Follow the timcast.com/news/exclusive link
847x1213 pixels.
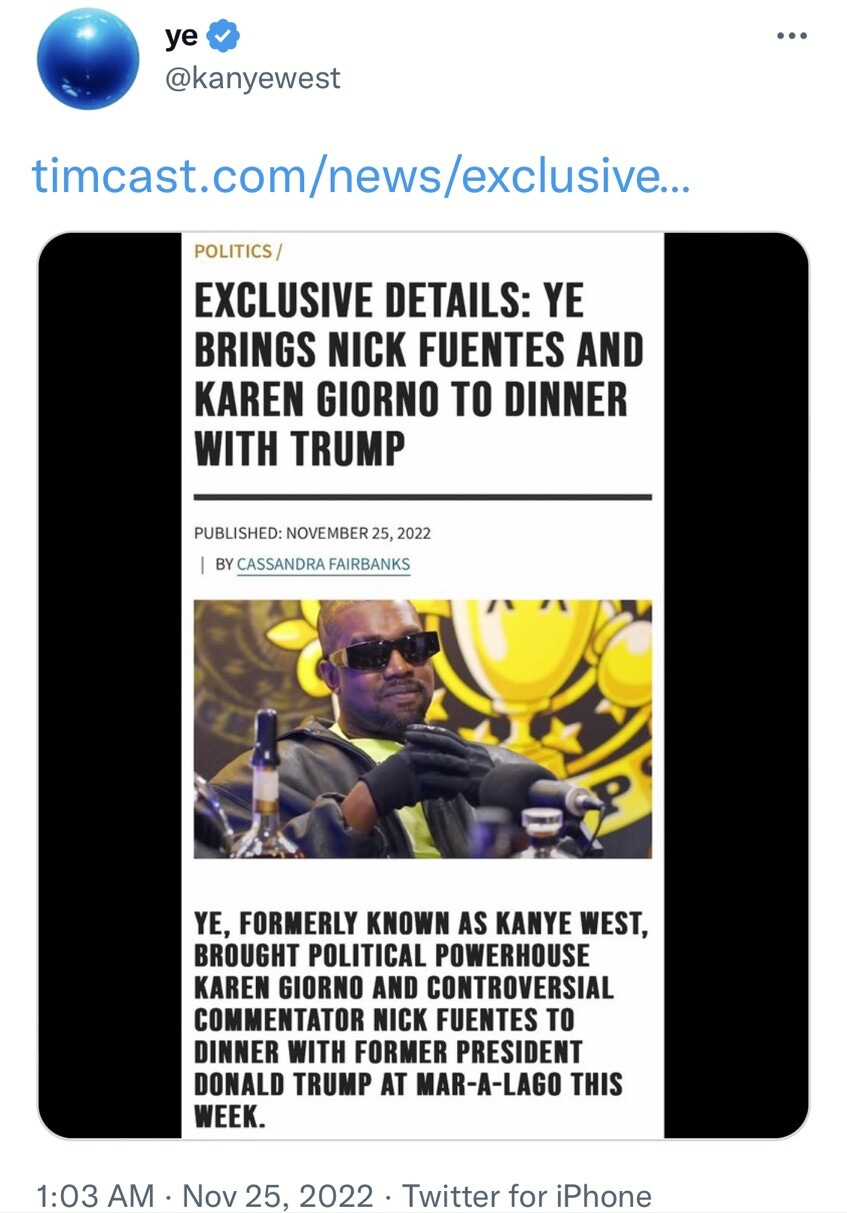[x=361, y=178]
